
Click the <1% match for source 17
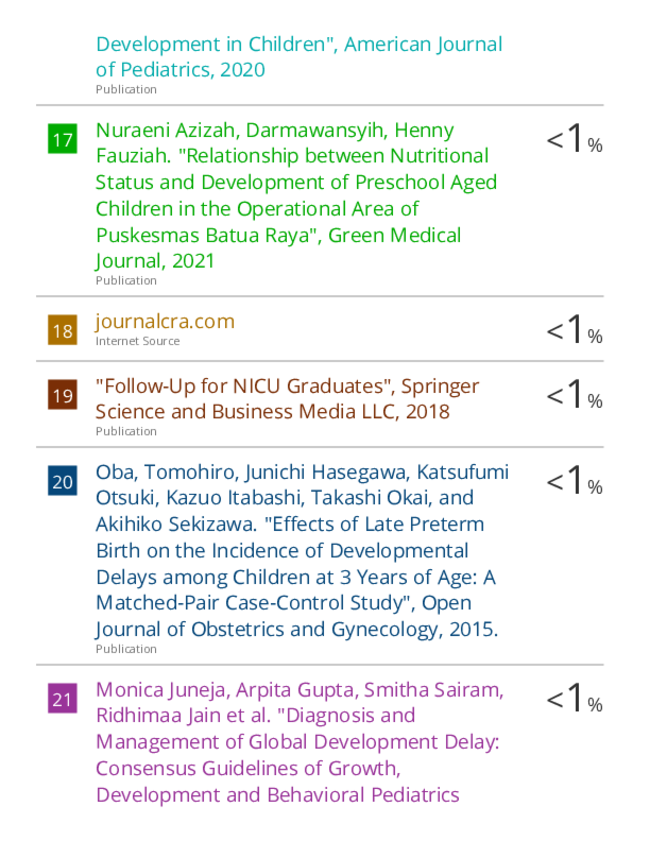(574, 139)
